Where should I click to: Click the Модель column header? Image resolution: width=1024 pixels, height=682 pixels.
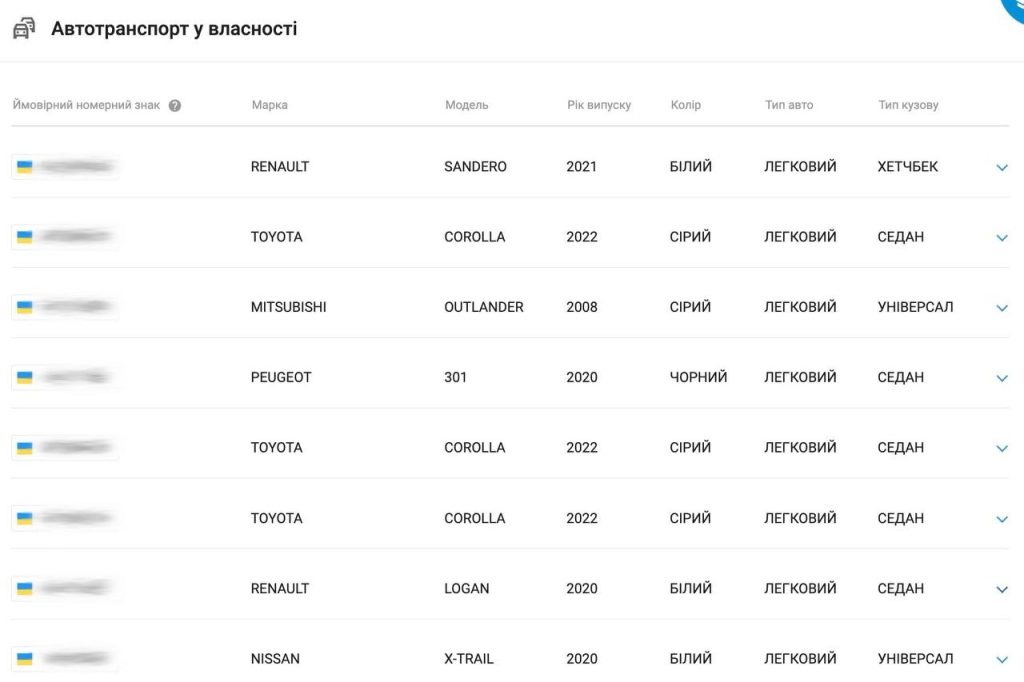(x=466, y=105)
